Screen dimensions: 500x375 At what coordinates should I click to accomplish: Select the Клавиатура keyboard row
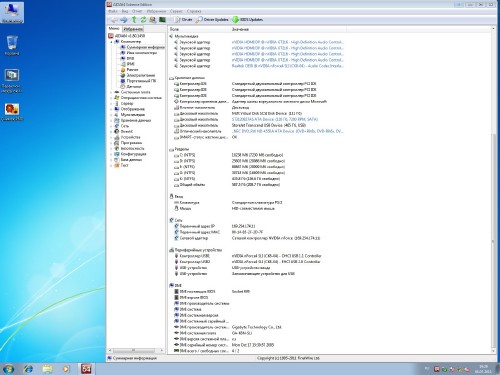pyautogui.click(x=228, y=202)
